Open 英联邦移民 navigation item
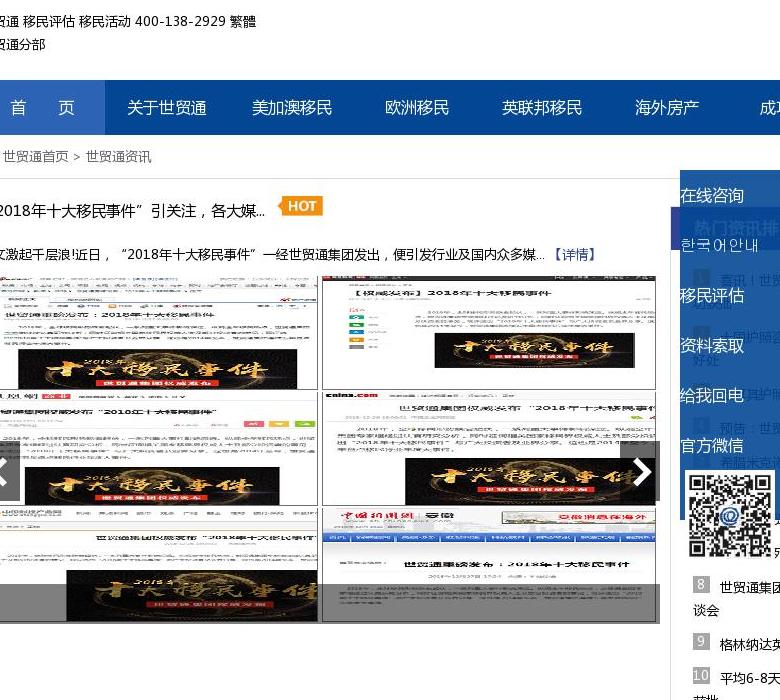The height and width of the screenshot is (700, 780). 542,107
